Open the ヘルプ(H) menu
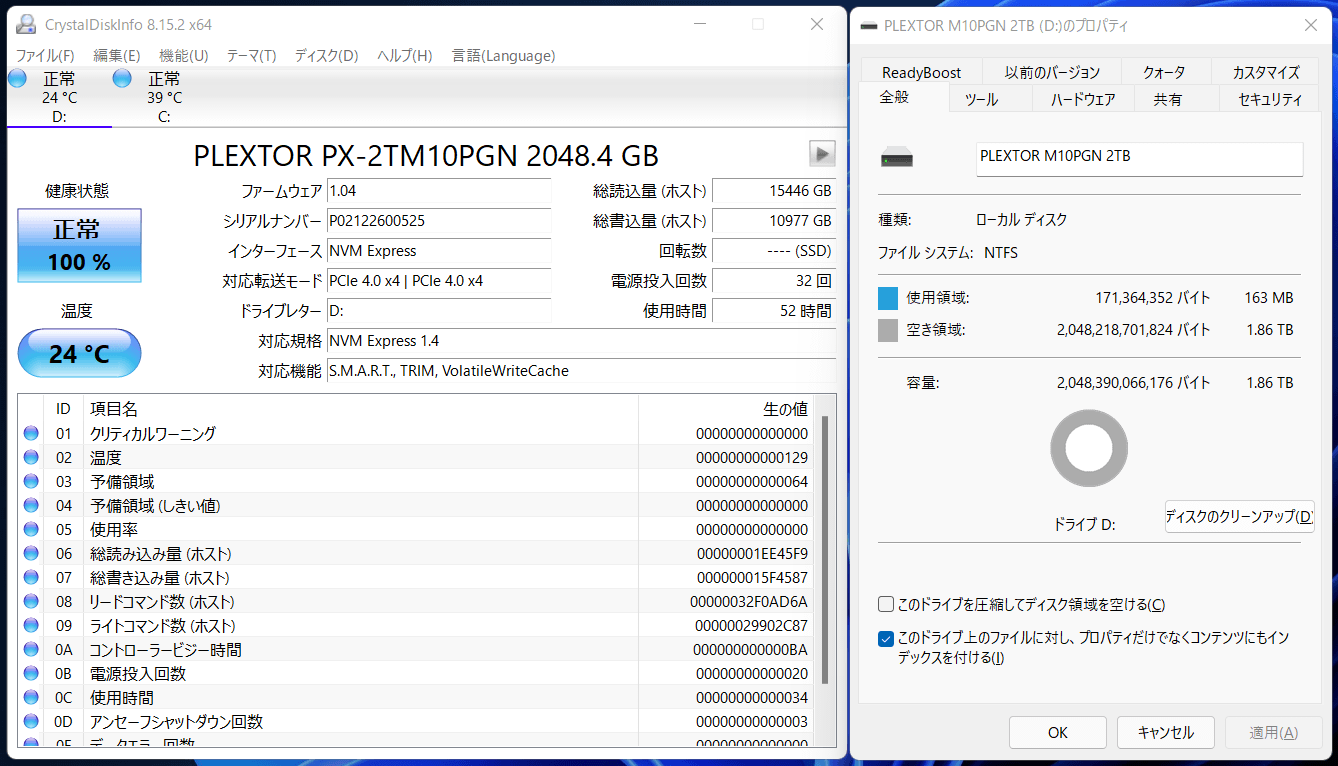The image size is (1338, 766). coord(405,55)
